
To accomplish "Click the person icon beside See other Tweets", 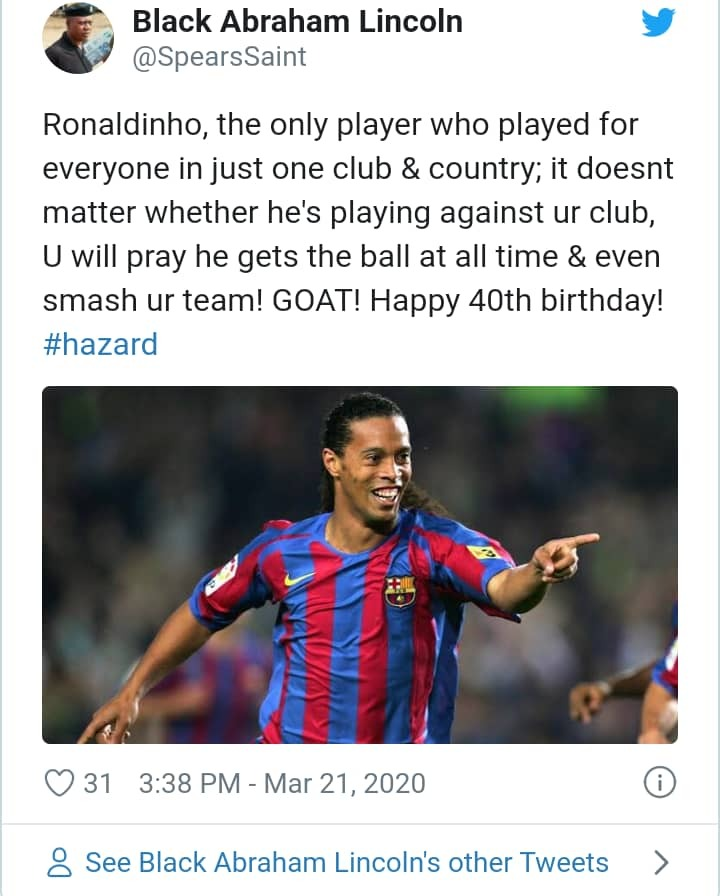I will point(59,862).
